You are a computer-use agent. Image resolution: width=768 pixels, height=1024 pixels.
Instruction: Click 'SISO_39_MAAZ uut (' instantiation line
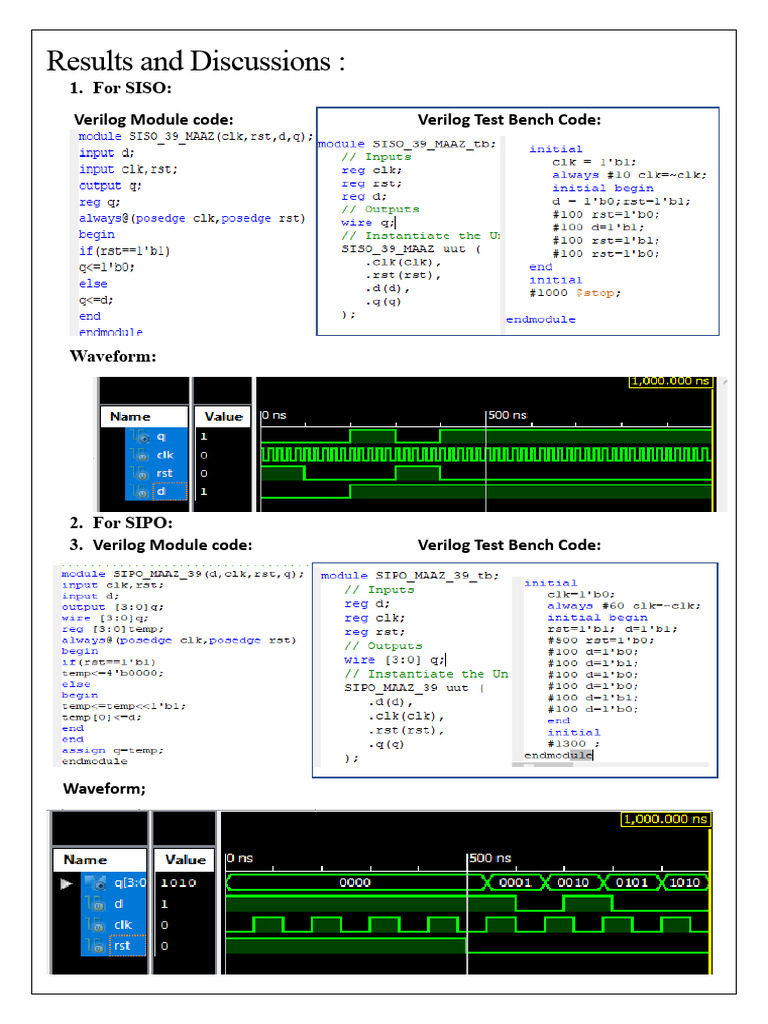click(411, 249)
